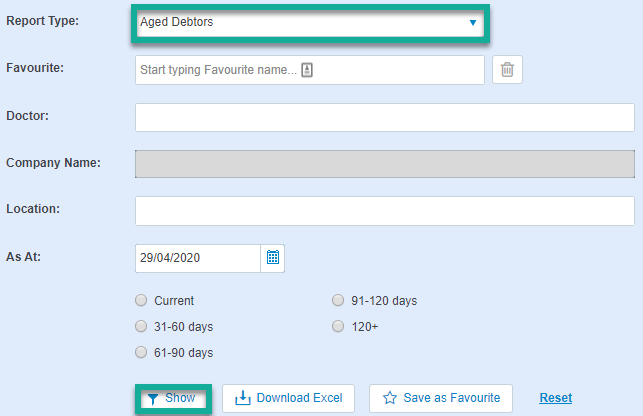Open the Report Type Aged Debtors dropdown
The image size is (643, 416).
[310, 23]
